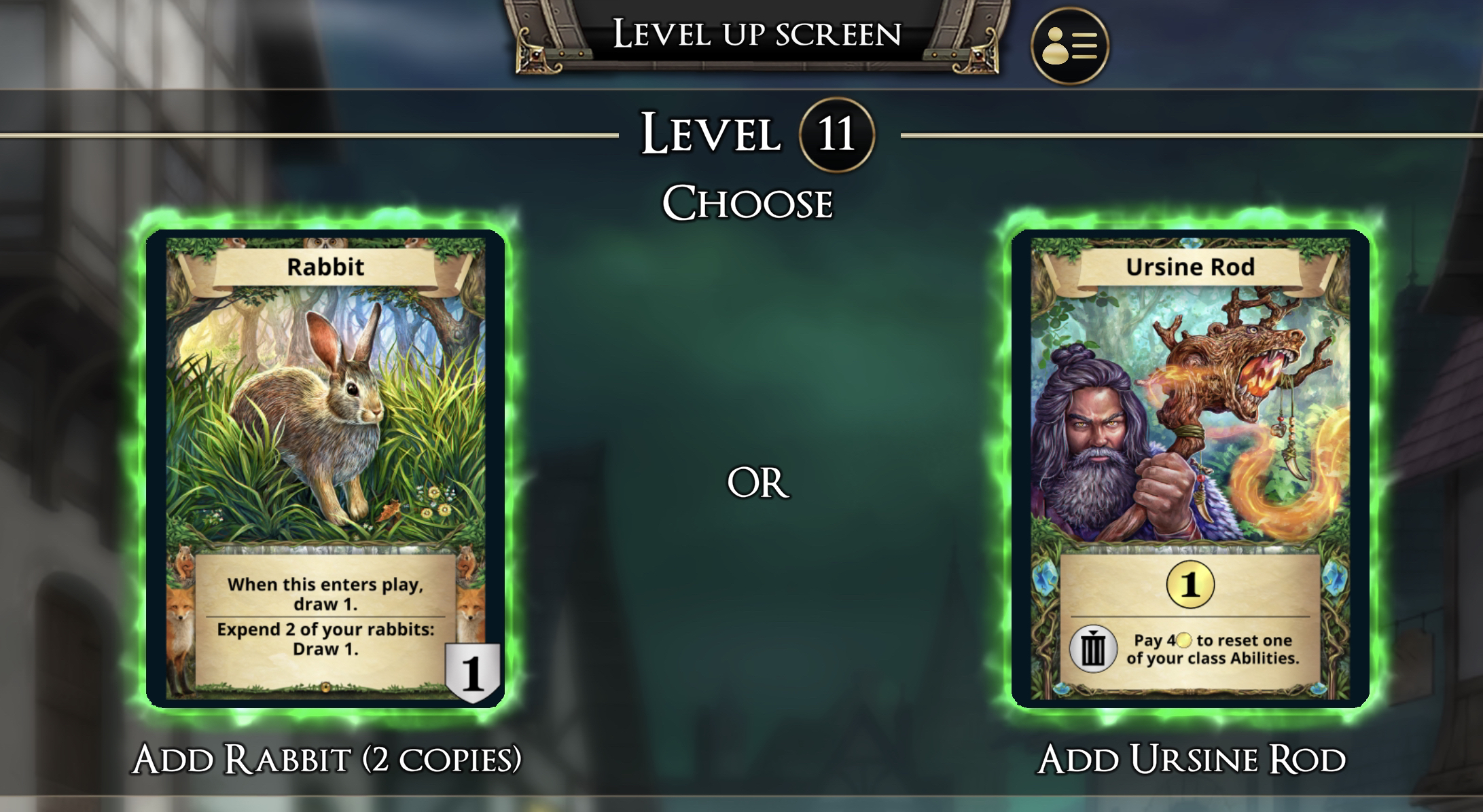
Task: Click the Level 11 number badge
Action: (x=836, y=134)
